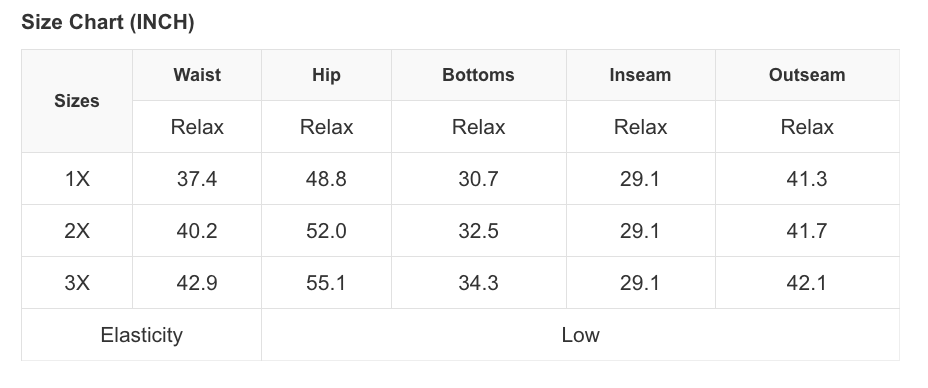Select the 1X size row label

click(x=77, y=179)
